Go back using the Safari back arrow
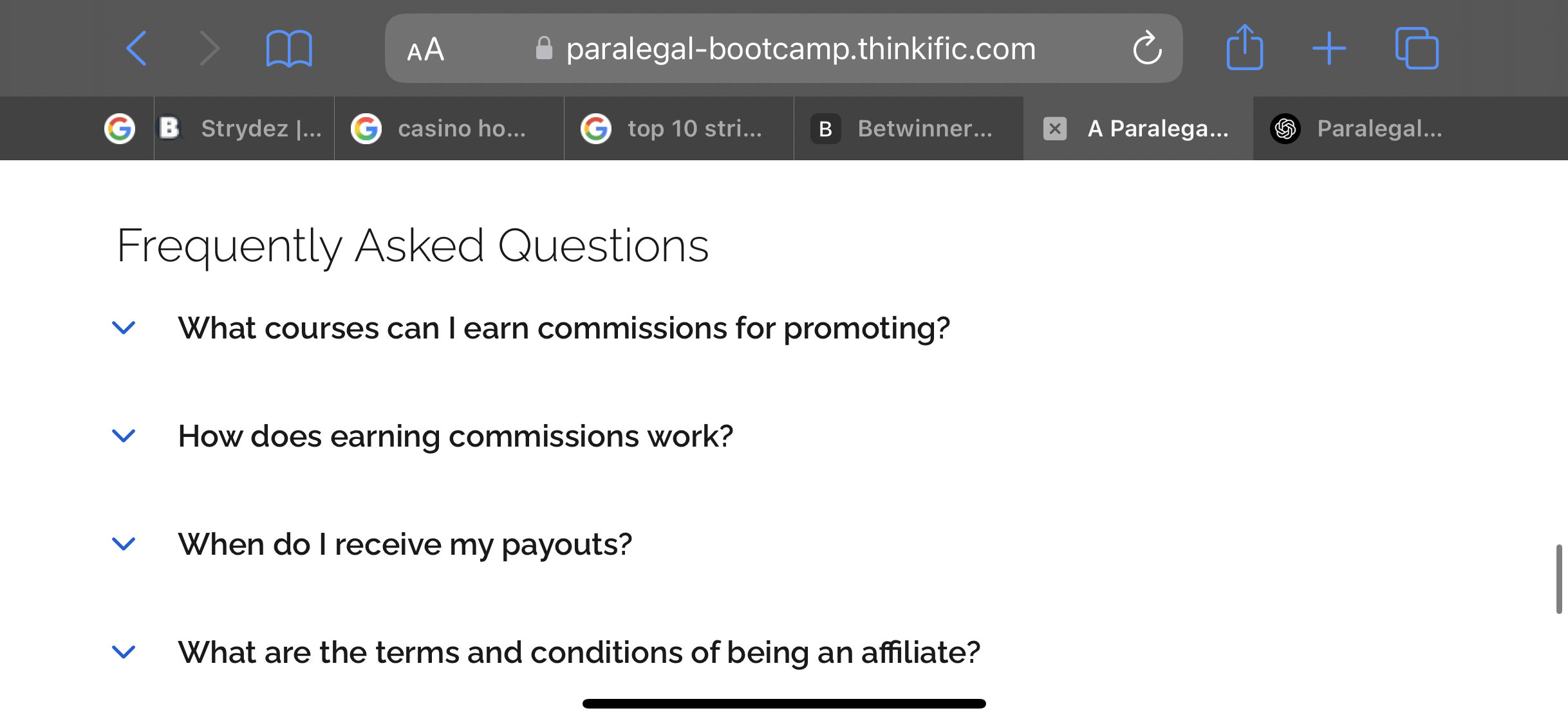This screenshot has width=1568, height=724. click(x=136, y=48)
